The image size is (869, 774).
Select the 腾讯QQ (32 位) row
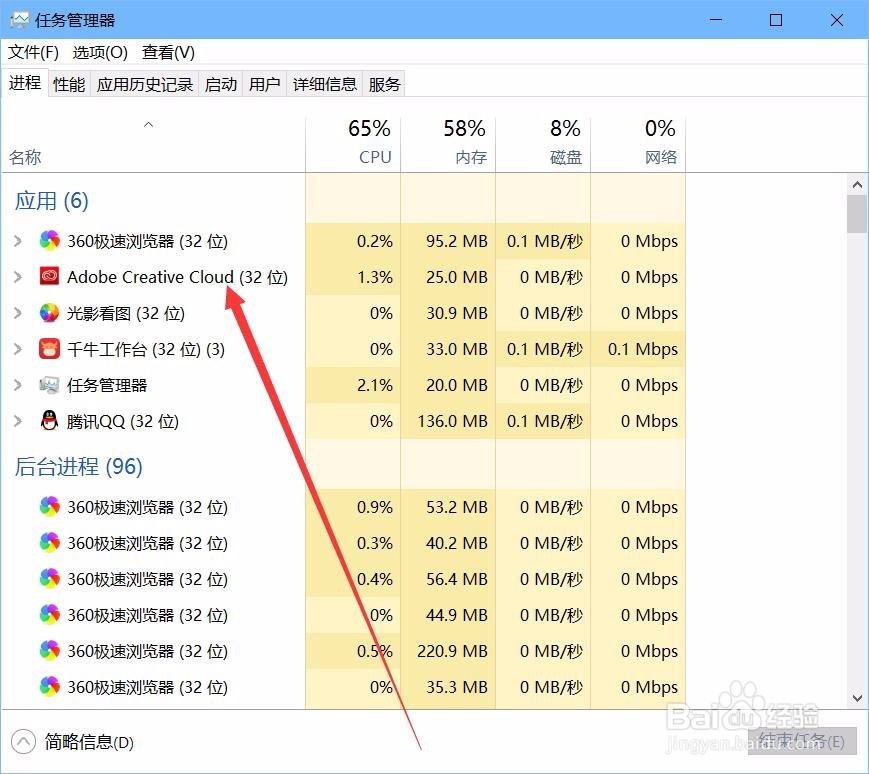(x=344, y=421)
